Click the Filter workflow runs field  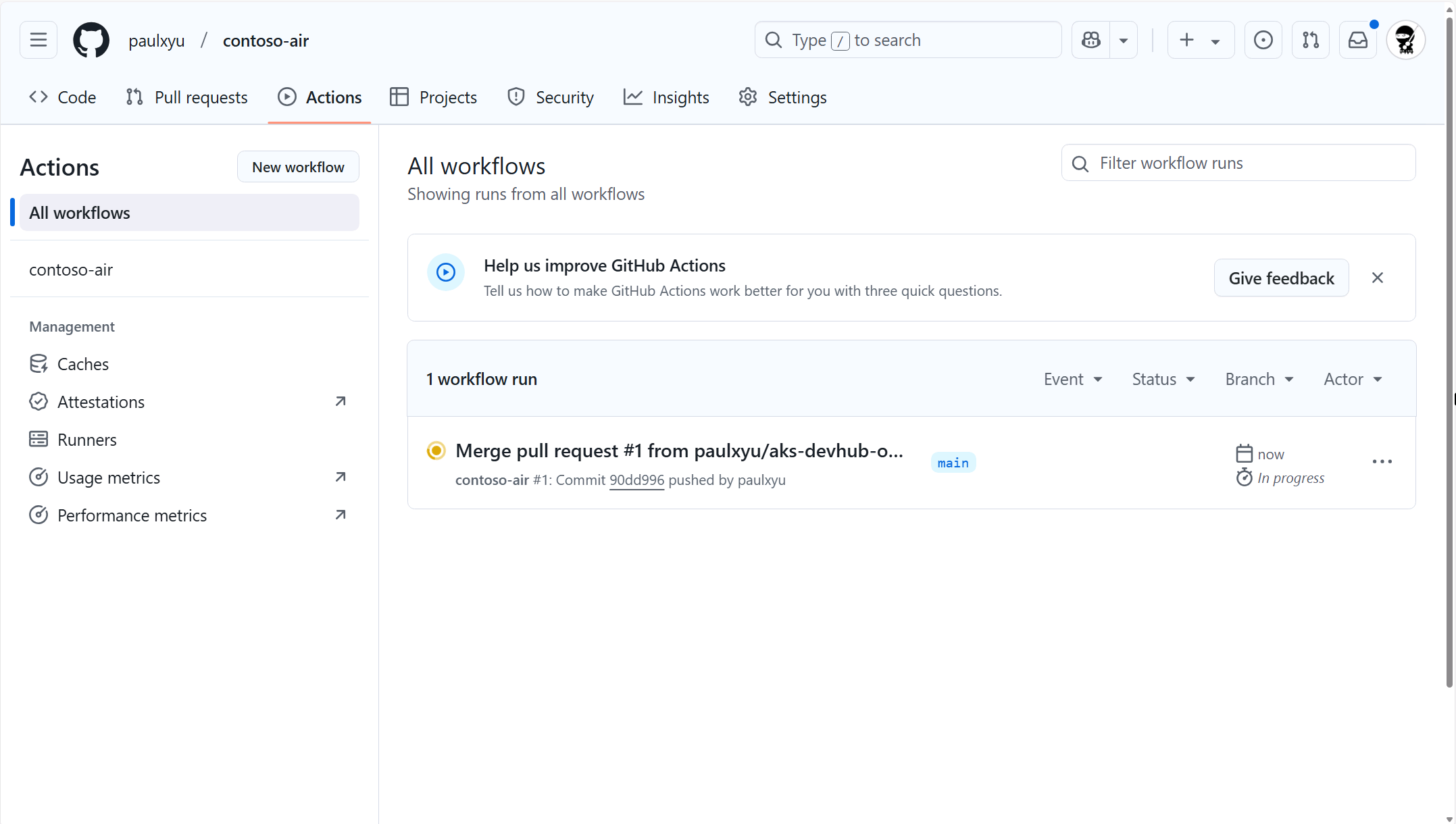1238,163
